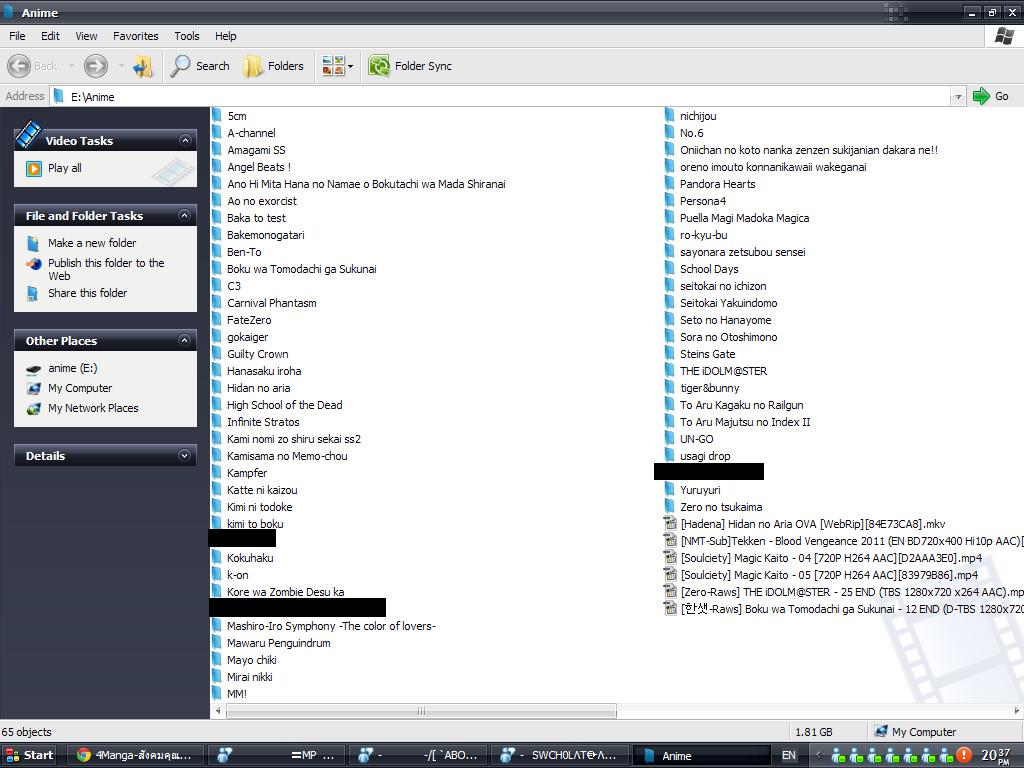Open My Computer in Other Places
Image resolution: width=1024 pixels, height=768 pixels.
click(80, 389)
